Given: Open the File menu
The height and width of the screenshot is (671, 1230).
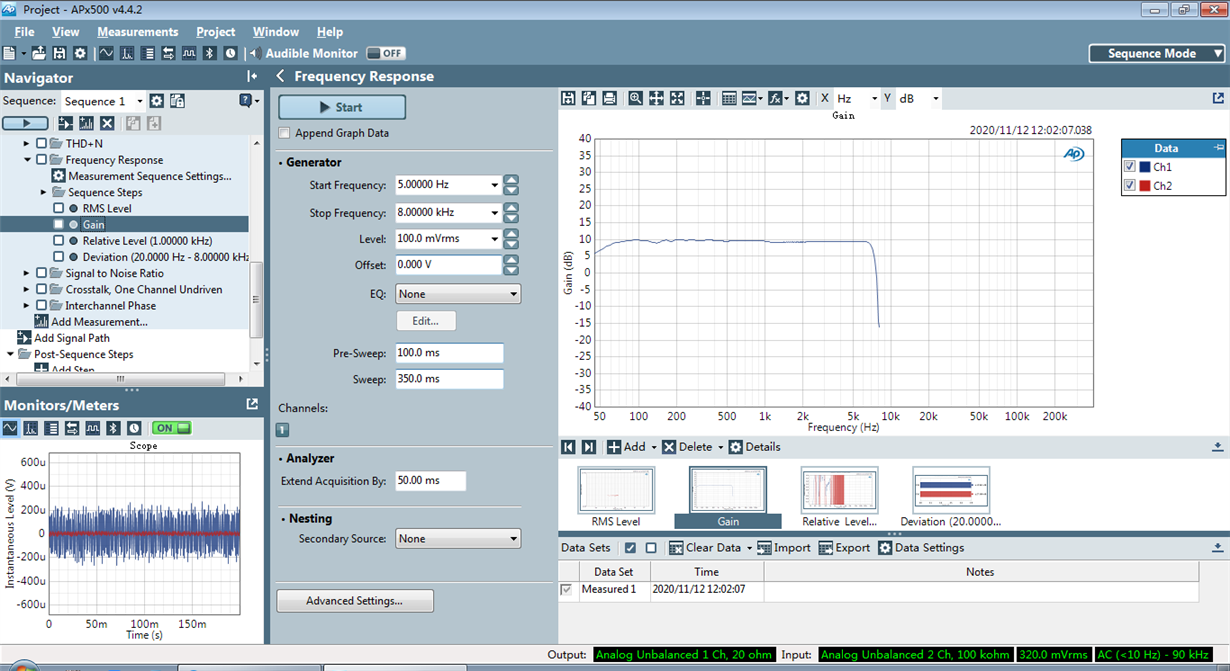Looking at the screenshot, I should (24, 32).
